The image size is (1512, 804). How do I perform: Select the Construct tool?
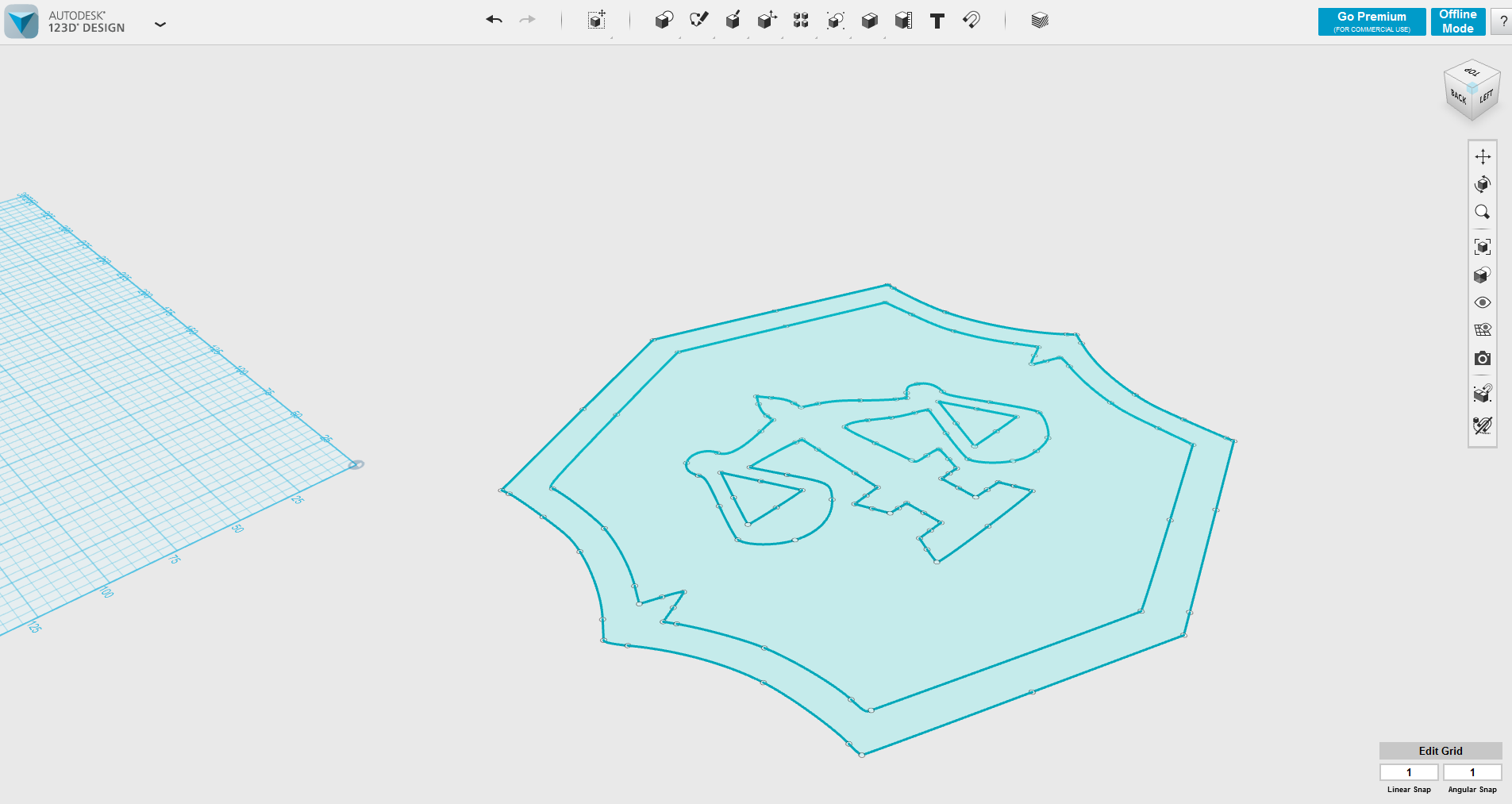tap(733, 21)
